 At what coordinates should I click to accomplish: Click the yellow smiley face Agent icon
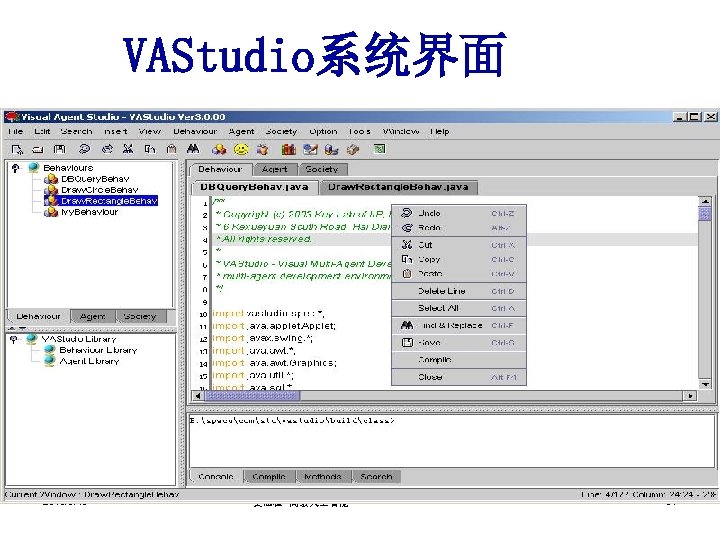point(241,149)
